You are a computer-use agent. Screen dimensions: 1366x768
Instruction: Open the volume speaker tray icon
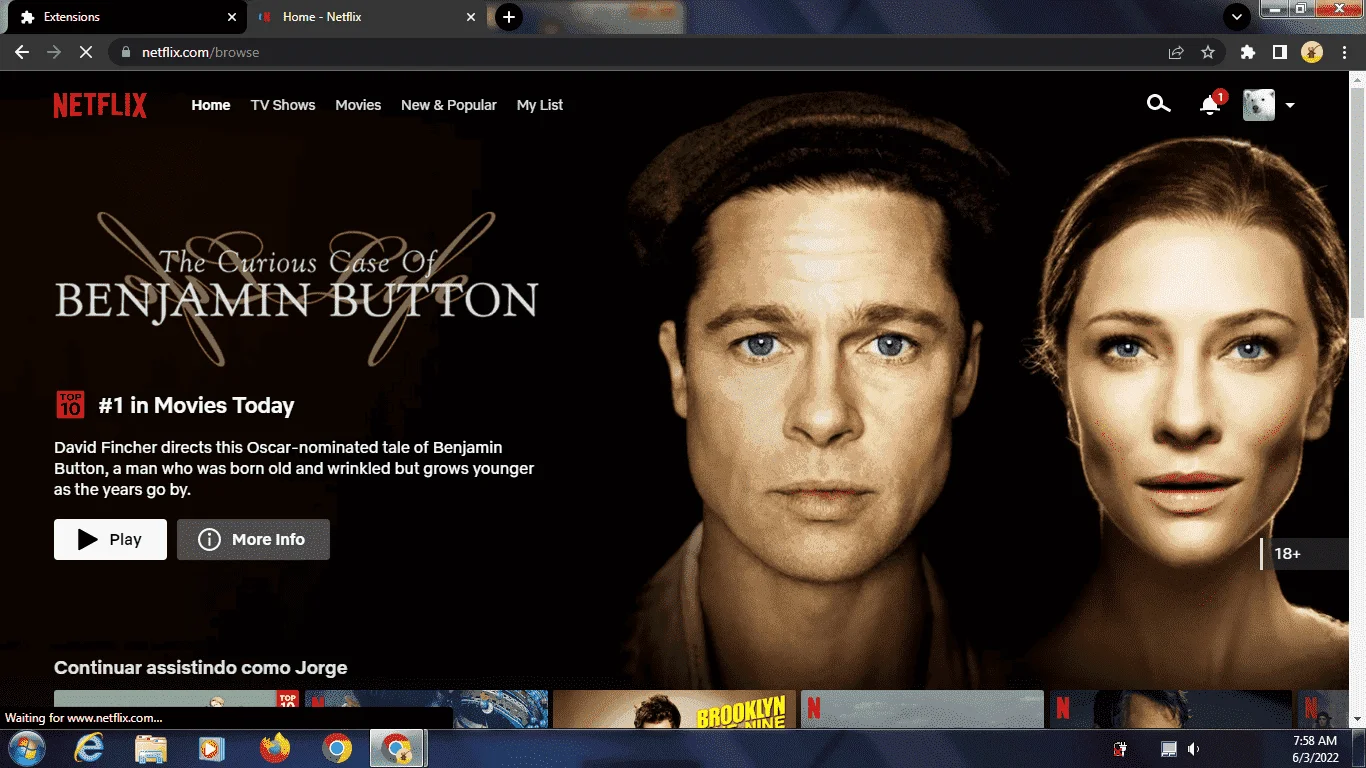(x=1193, y=749)
